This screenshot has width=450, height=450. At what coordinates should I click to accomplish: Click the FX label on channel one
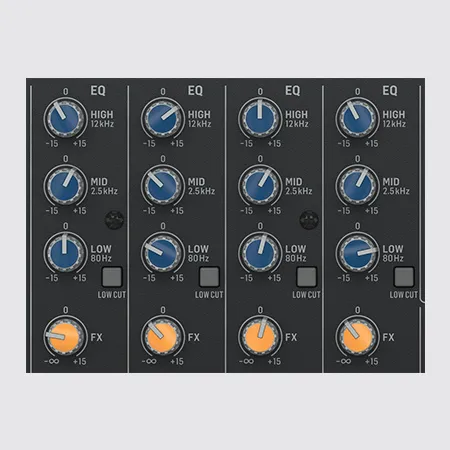pyautogui.click(x=96, y=337)
